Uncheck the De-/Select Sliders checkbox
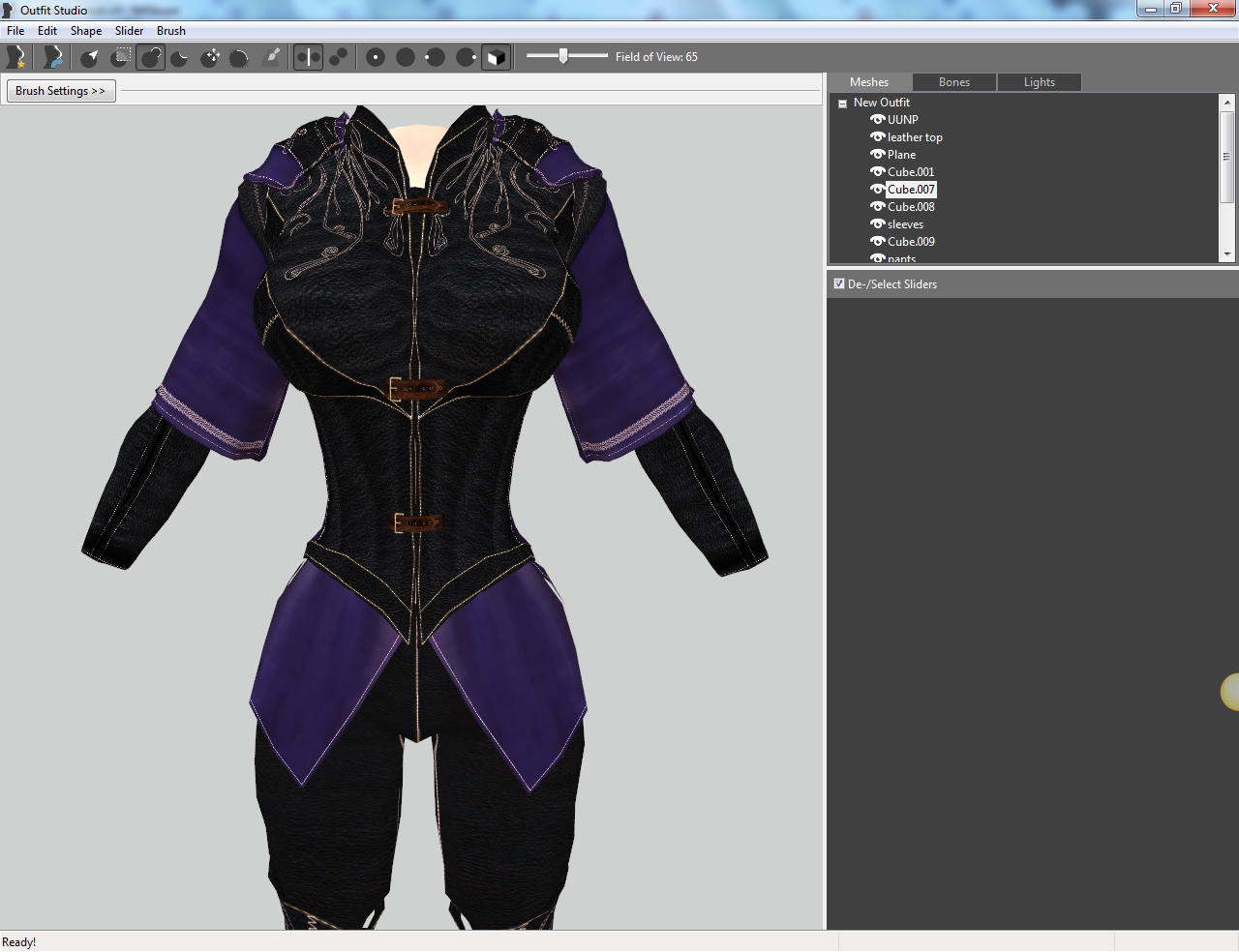The height and width of the screenshot is (952, 1239). [839, 283]
